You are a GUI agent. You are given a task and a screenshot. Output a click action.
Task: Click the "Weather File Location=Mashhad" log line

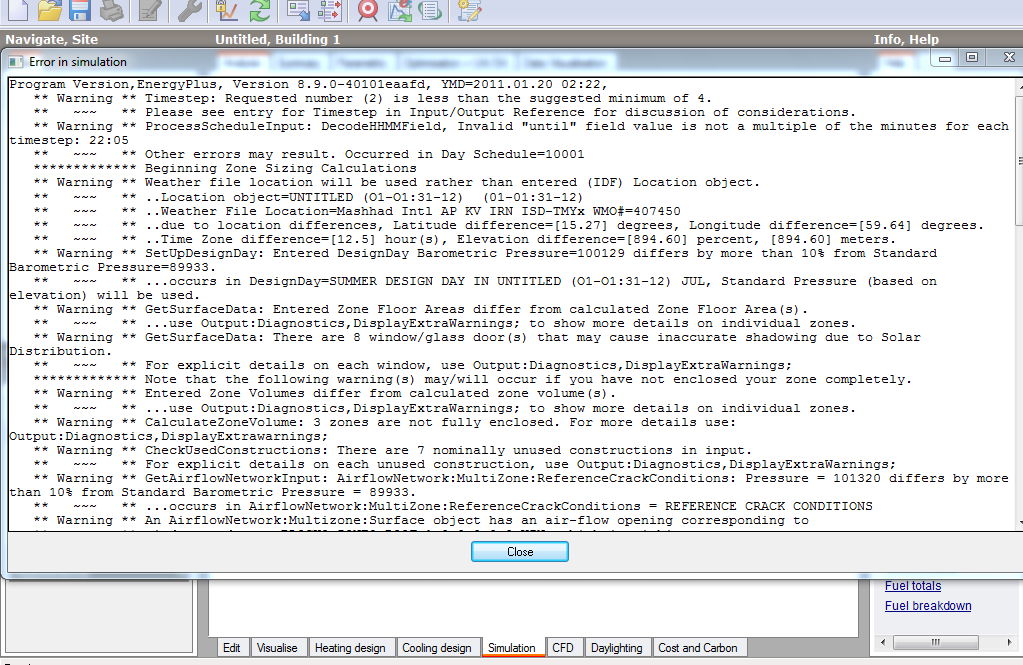click(x=357, y=211)
